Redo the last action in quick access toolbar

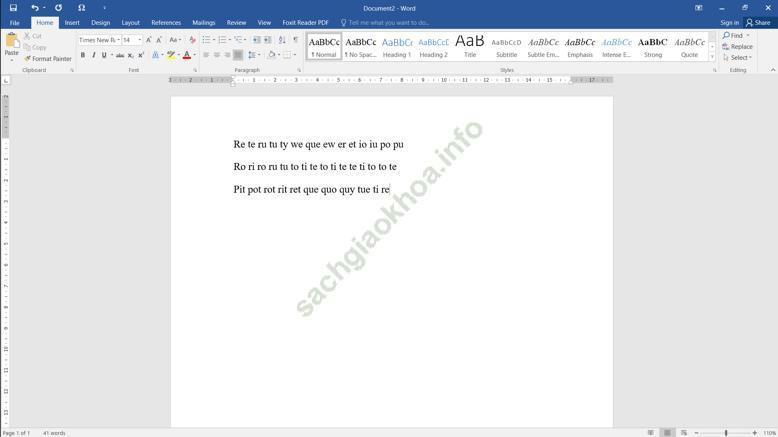pos(59,8)
